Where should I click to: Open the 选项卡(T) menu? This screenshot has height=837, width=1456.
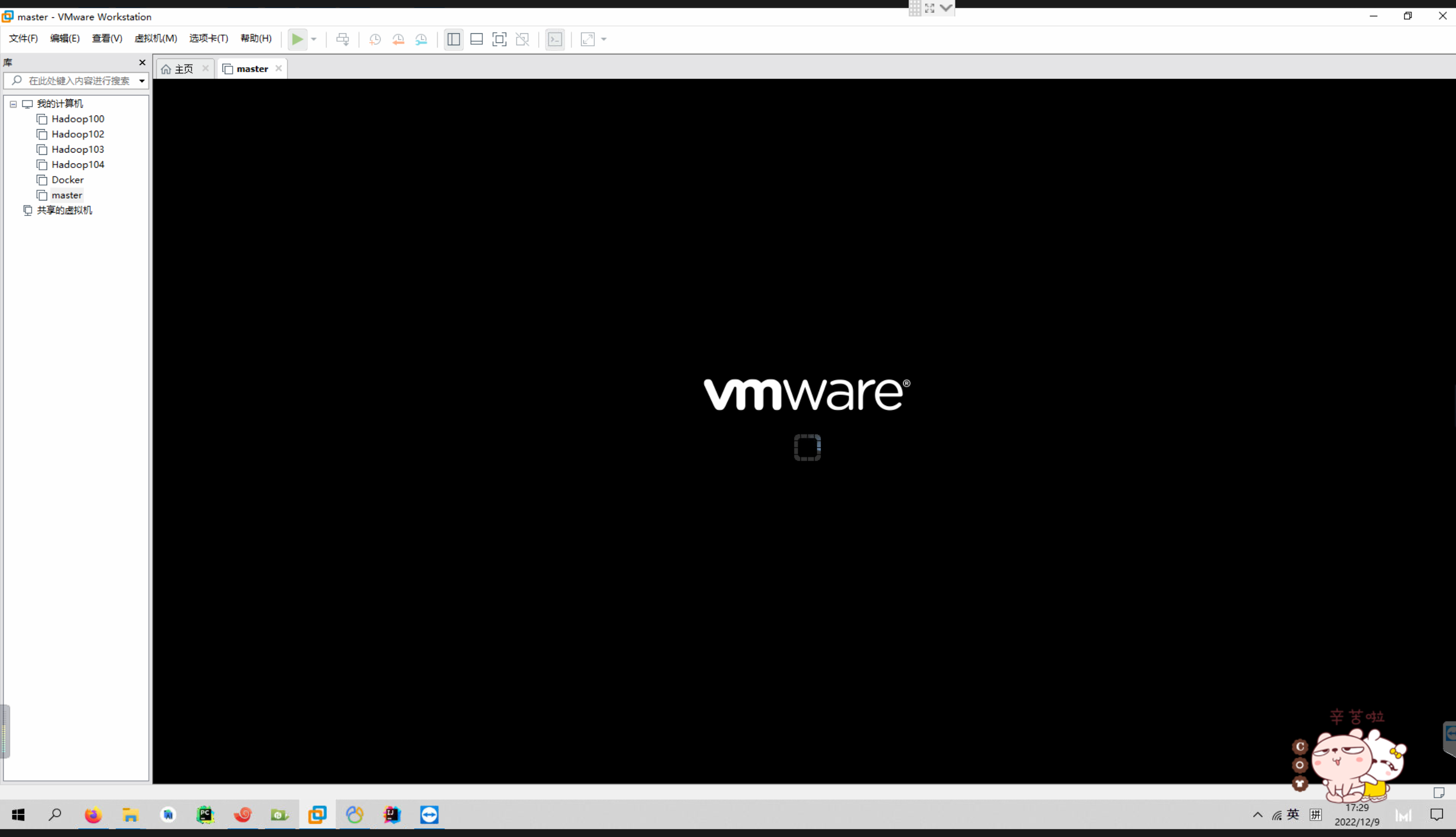point(209,38)
